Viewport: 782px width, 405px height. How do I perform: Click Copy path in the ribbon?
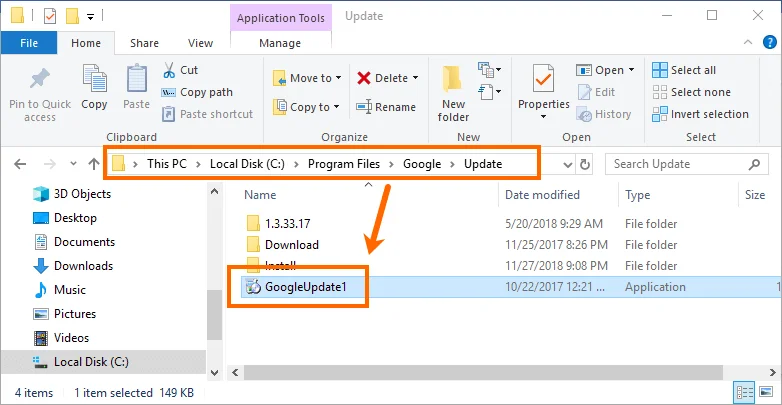click(197, 92)
